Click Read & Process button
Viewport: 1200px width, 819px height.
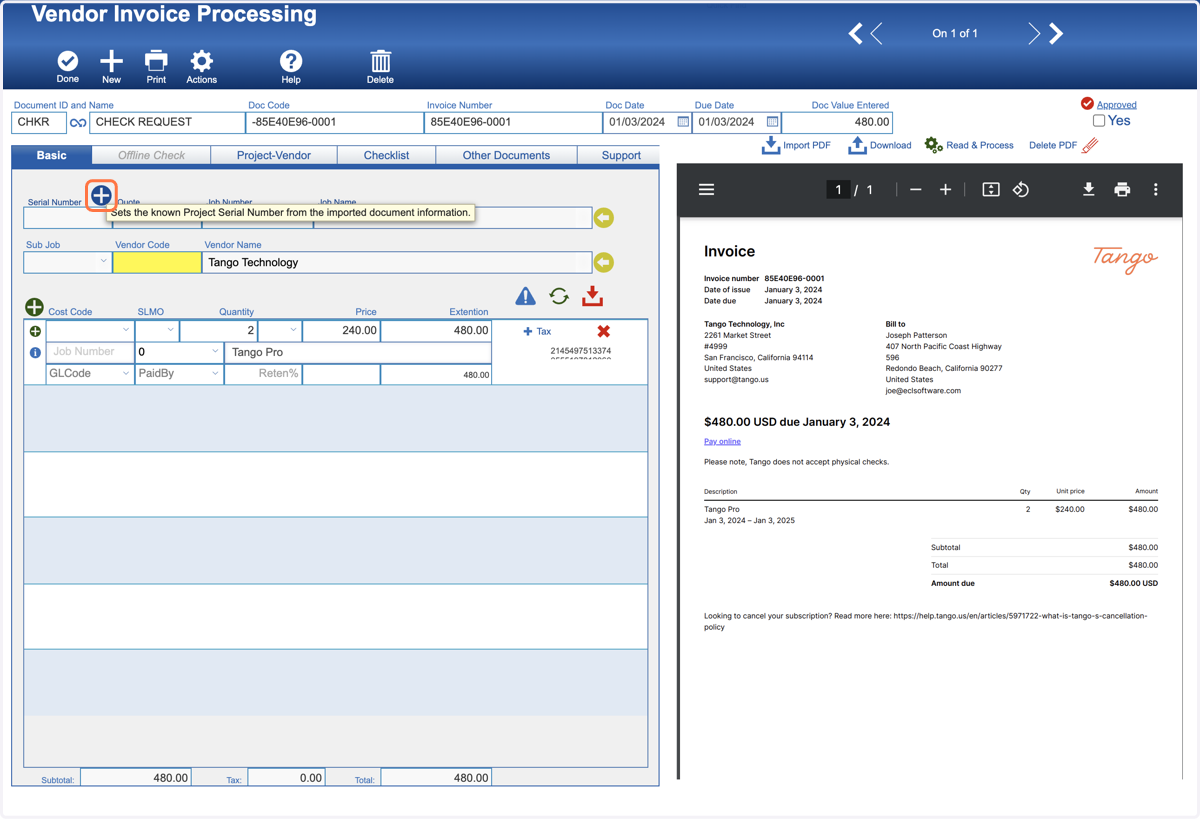(x=969, y=145)
